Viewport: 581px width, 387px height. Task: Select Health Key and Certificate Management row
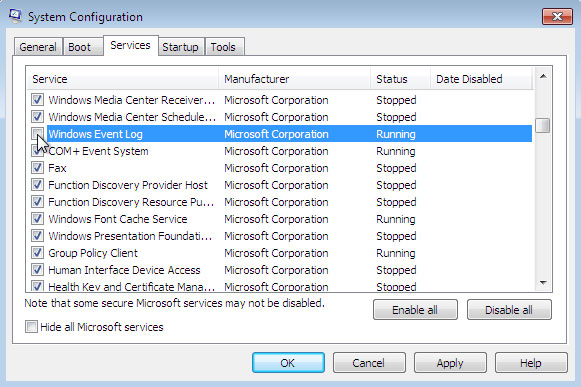pyautogui.click(x=280, y=286)
